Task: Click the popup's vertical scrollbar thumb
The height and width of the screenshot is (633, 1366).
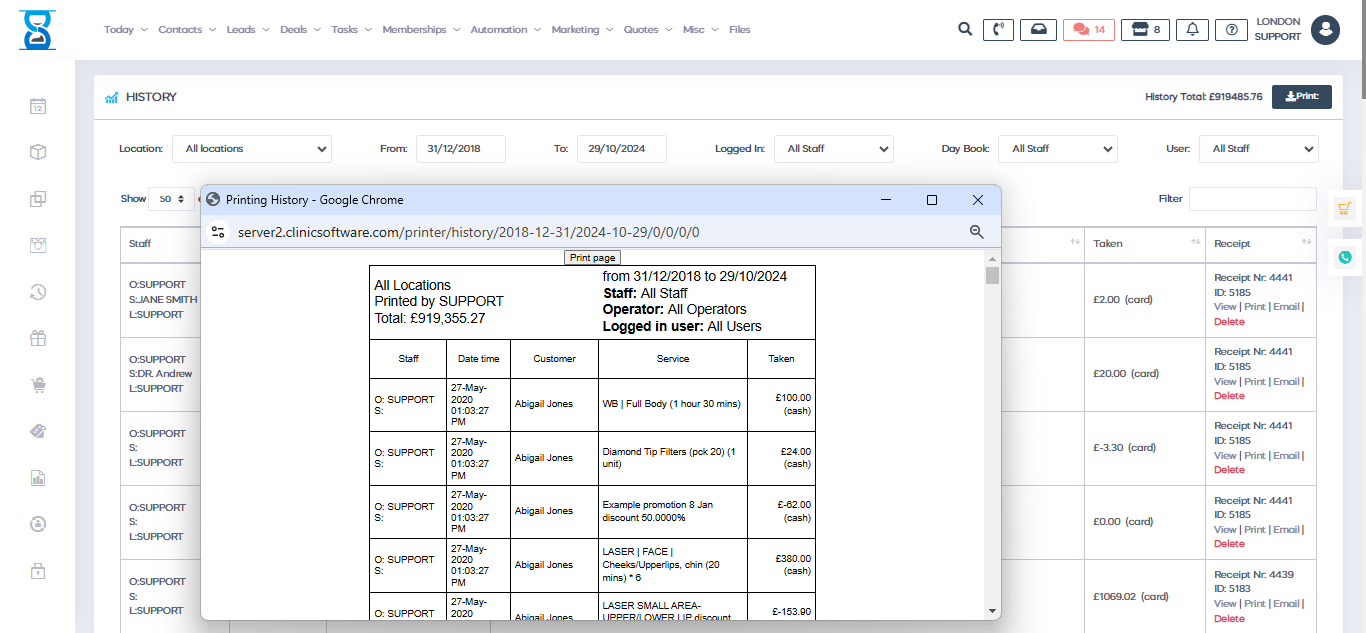Action: pos(992,276)
